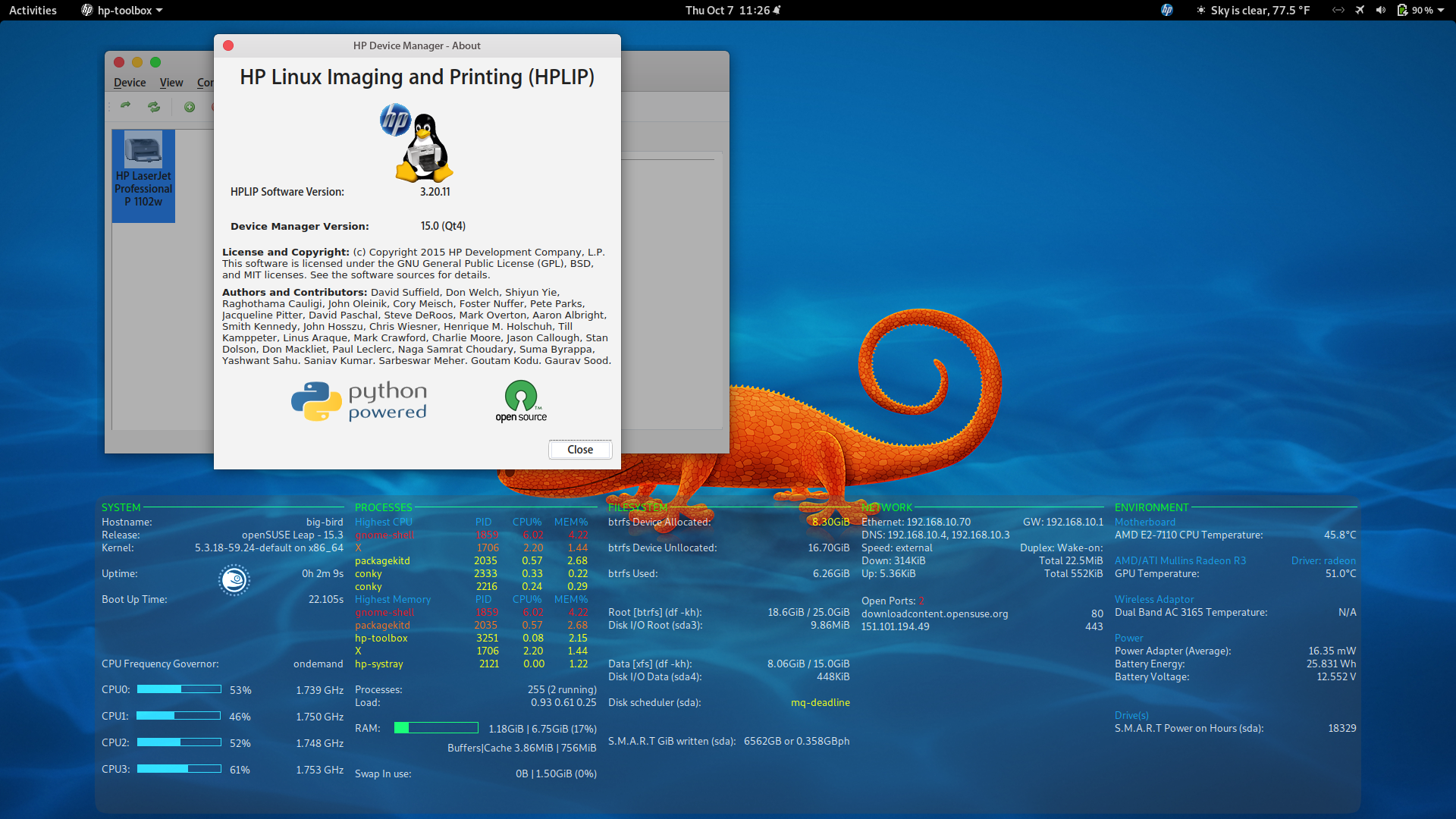Click the Highest CPU heading
This screenshot has height=819, width=1456.
(x=384, y=522)
